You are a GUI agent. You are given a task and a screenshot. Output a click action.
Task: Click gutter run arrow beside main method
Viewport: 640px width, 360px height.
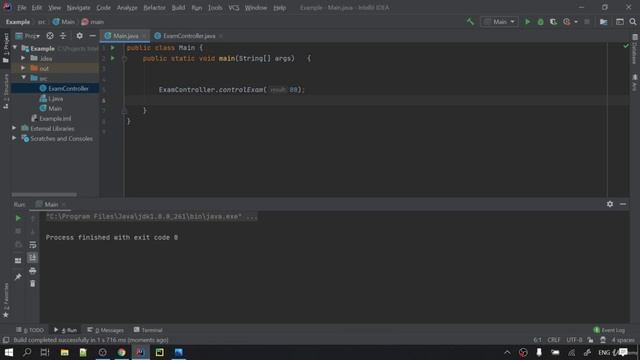point(113,58)
